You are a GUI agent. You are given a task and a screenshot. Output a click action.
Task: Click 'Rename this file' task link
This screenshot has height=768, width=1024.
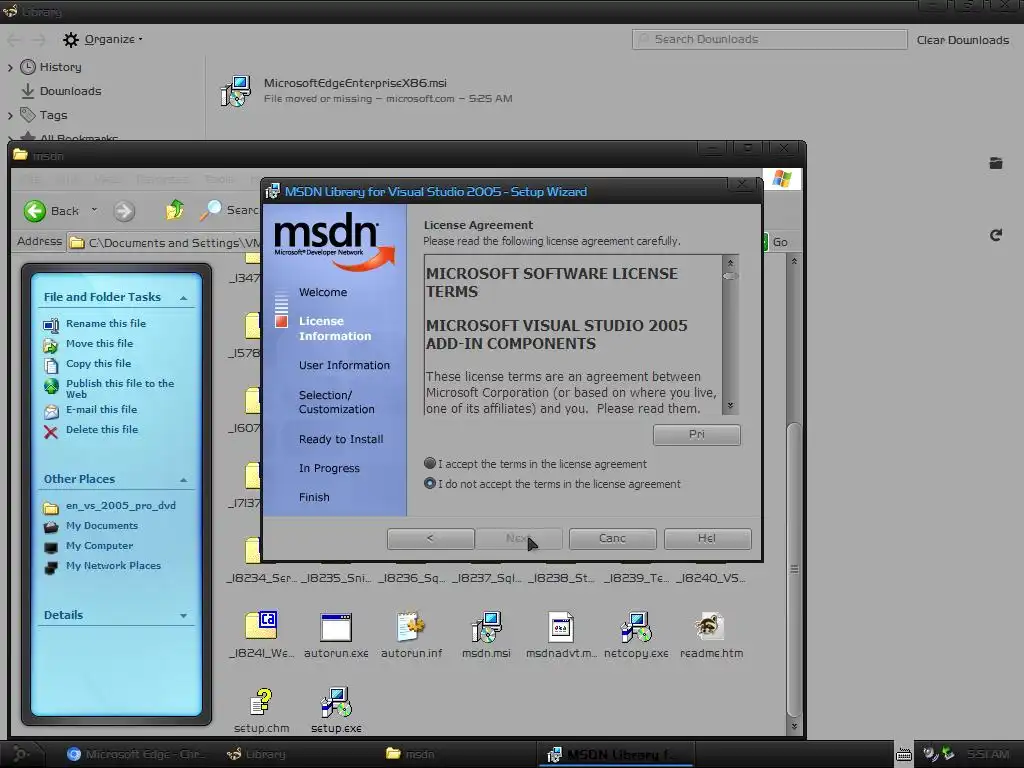click(106, 323)
